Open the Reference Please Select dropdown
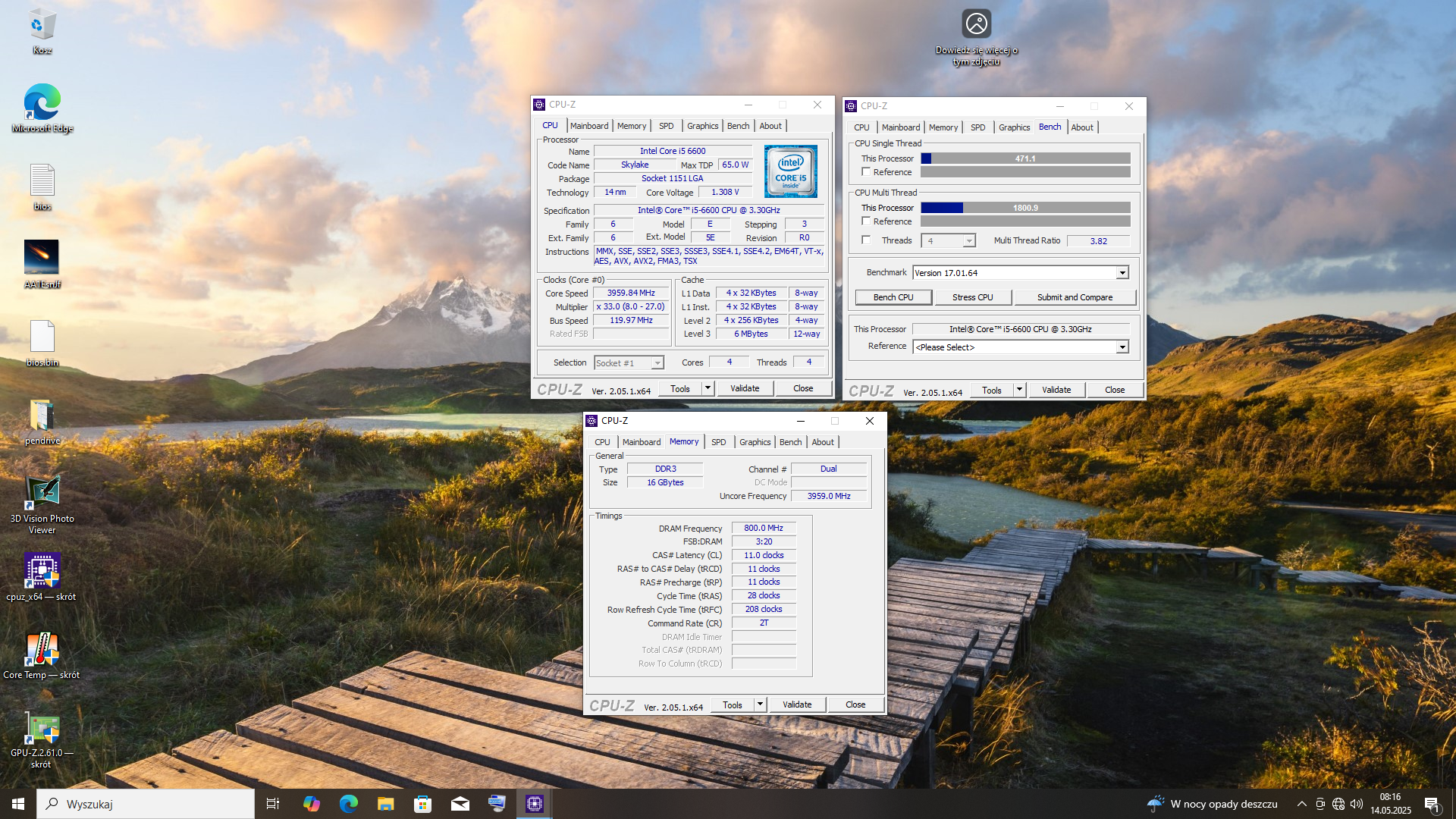Viewport: 1456px width, 819px height. coord(1122,347)
